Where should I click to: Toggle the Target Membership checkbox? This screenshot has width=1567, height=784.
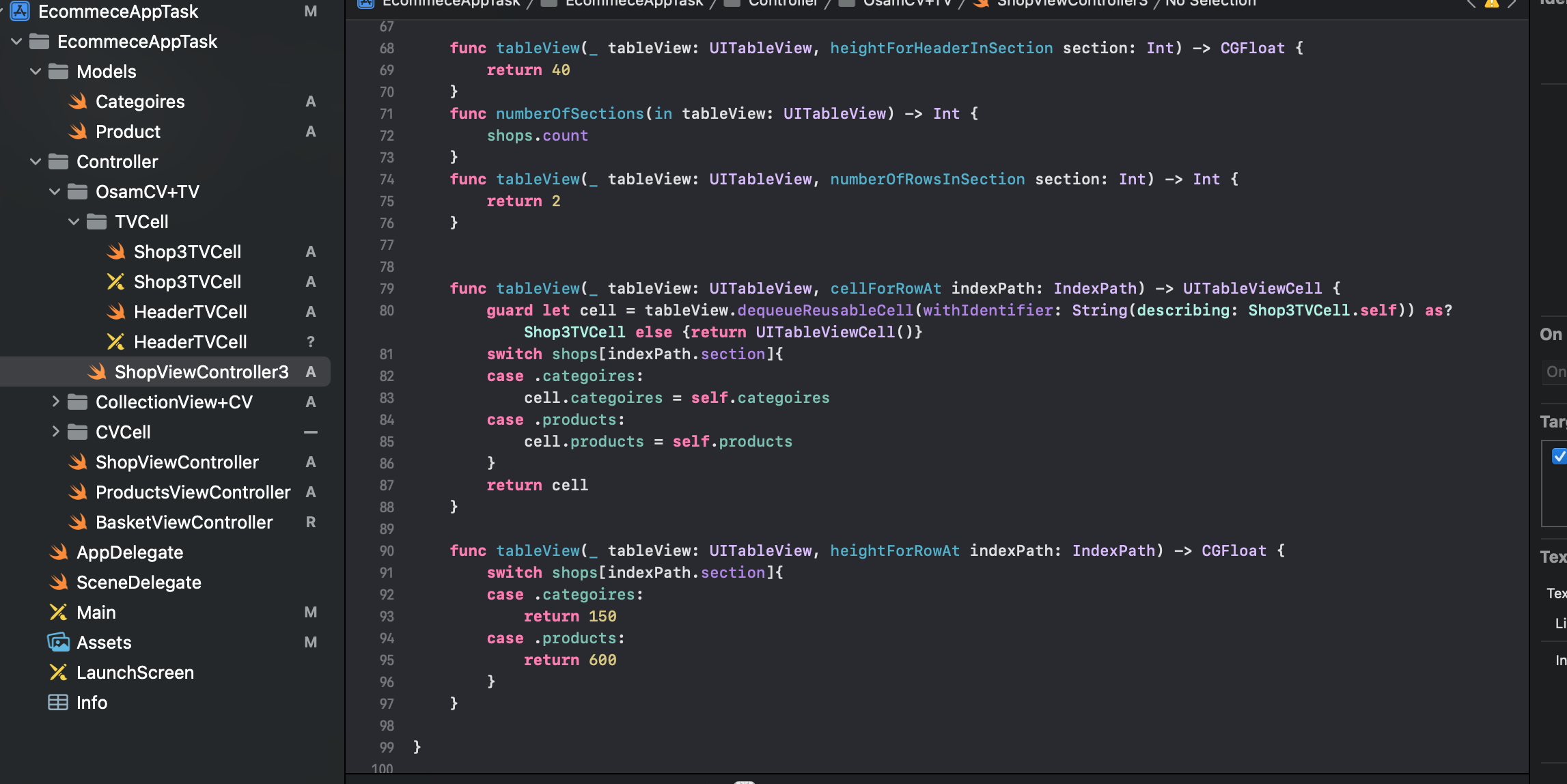pyautogui.click(x=1558, y=456)
